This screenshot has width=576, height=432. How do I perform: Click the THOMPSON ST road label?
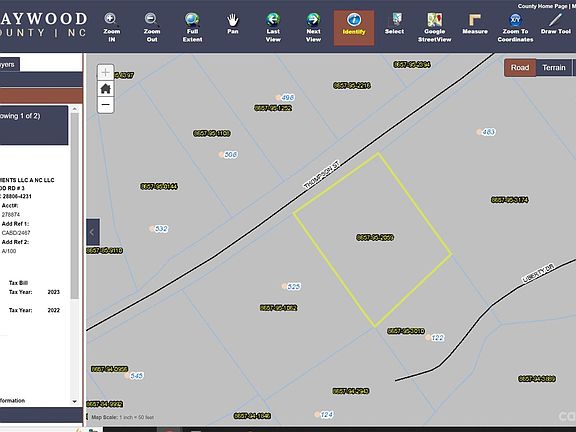(321, 174)
